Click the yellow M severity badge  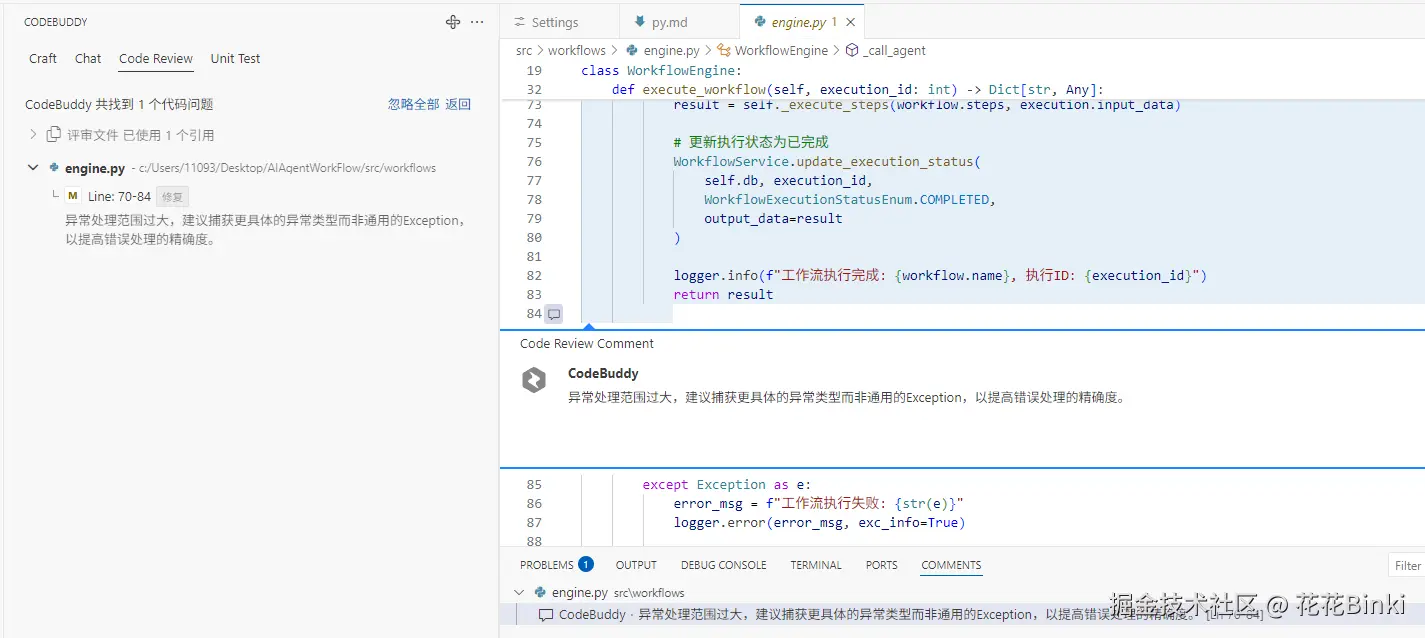(73, 197)
